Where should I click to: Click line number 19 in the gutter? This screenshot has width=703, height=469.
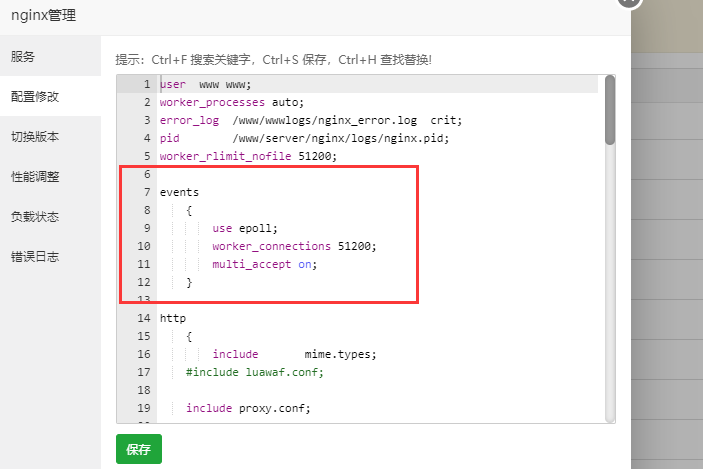(x=143, y=408)
